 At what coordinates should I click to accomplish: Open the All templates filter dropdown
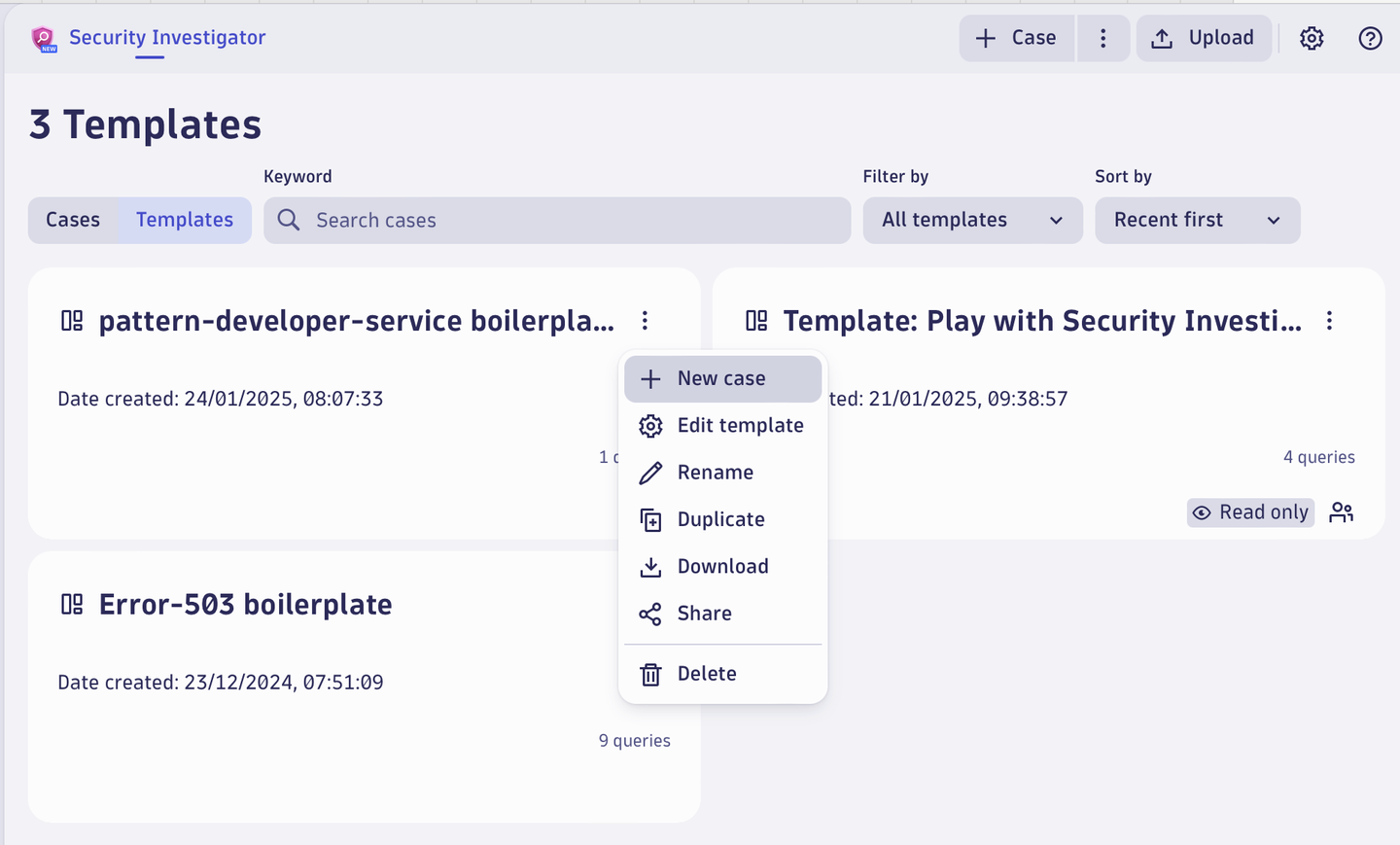pyautogui.click(x=971, y=220)
